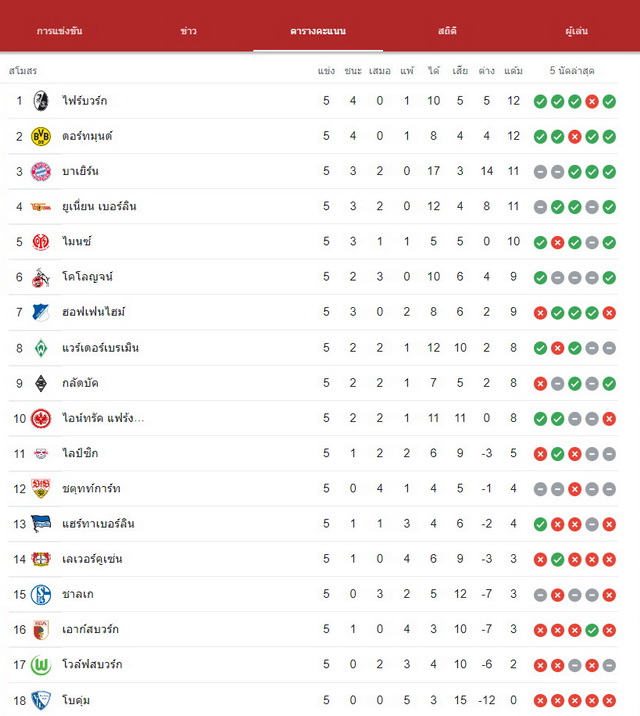The image size is (640, 716).
Task: Open team link ไลป์ซิก in row 11
Action: pyautogui.click(x=80, y=453)
